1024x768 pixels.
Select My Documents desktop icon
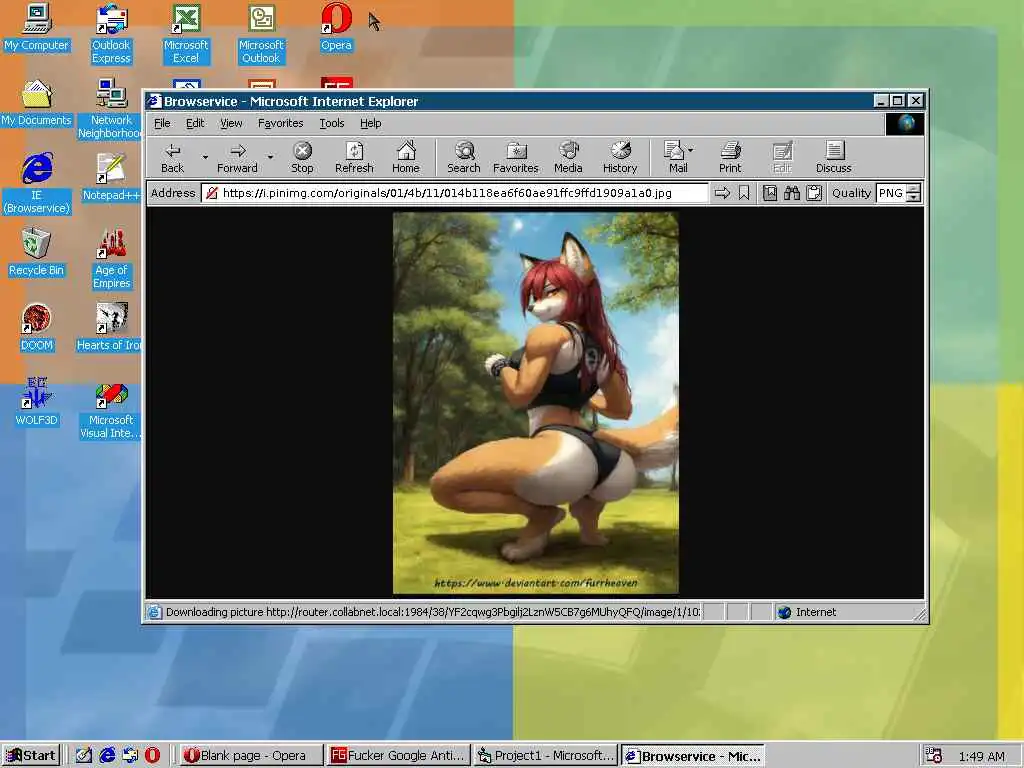[37, 103]
